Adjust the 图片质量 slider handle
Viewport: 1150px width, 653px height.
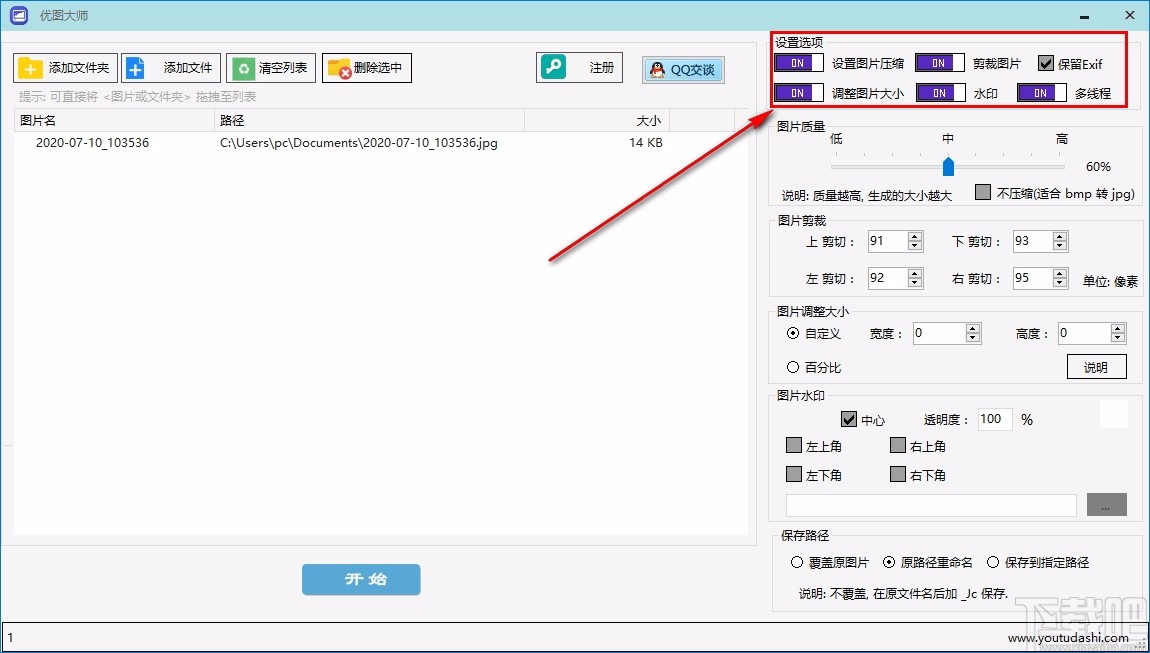pos(948,167)
